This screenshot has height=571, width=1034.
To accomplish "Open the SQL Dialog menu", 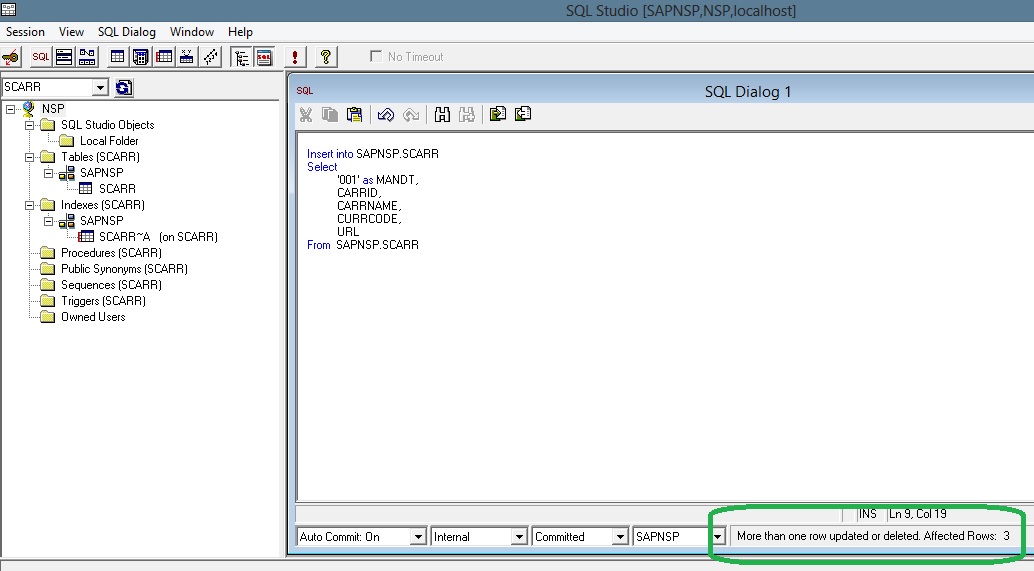I will [x=127, y=32].
